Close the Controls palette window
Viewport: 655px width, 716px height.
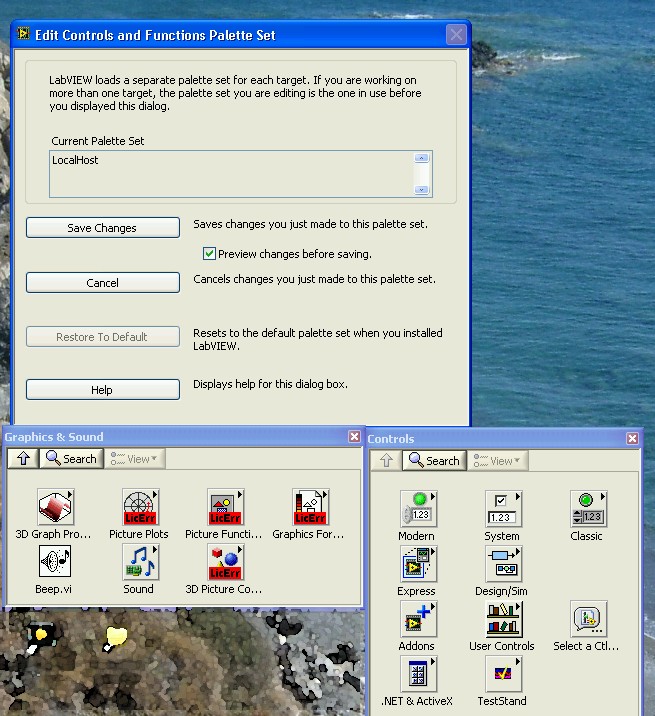click(x=632, y=438)
